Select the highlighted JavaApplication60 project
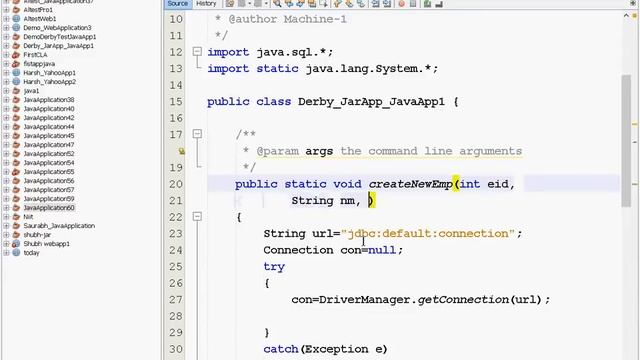The height and width of the screenshot is (360, 640). click(49, 208)
